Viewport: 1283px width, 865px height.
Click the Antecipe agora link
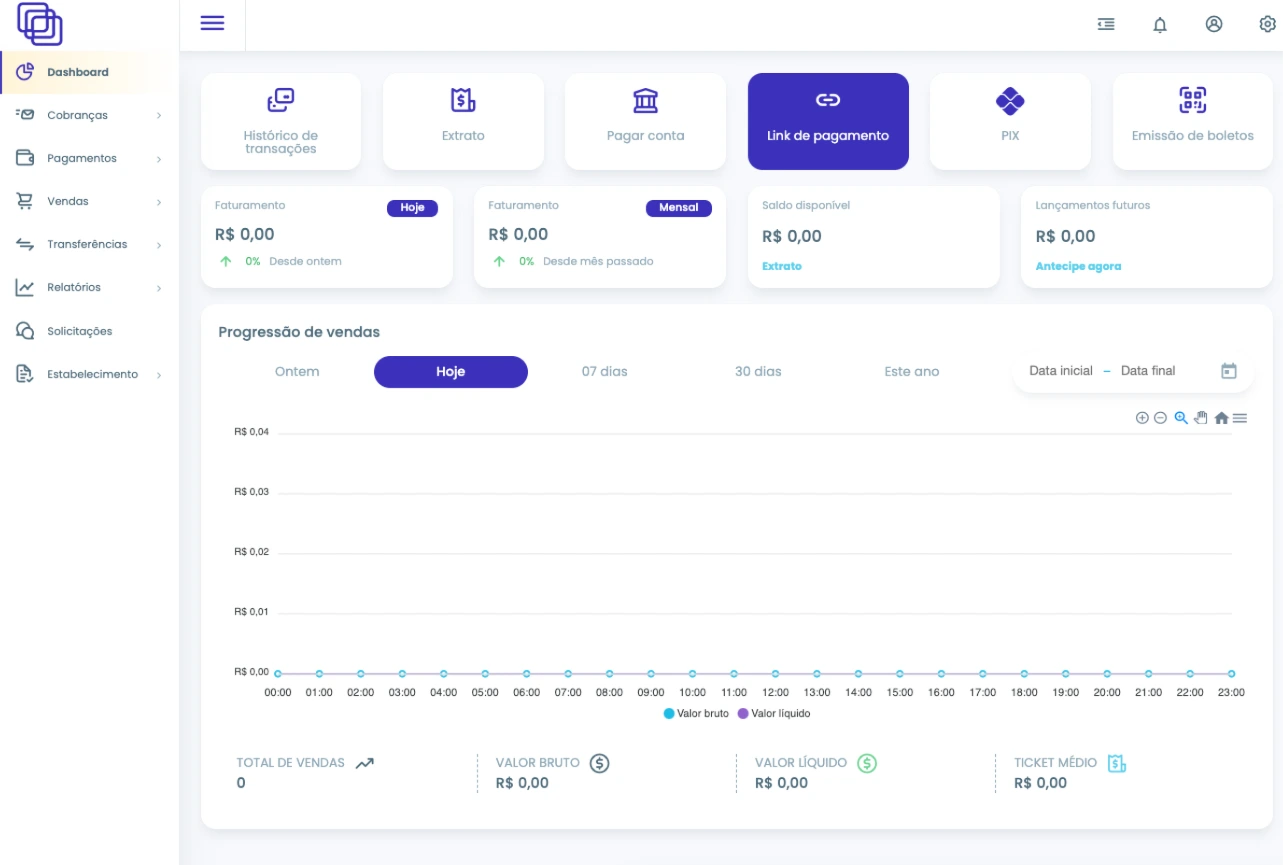(x=1078, y=267)
